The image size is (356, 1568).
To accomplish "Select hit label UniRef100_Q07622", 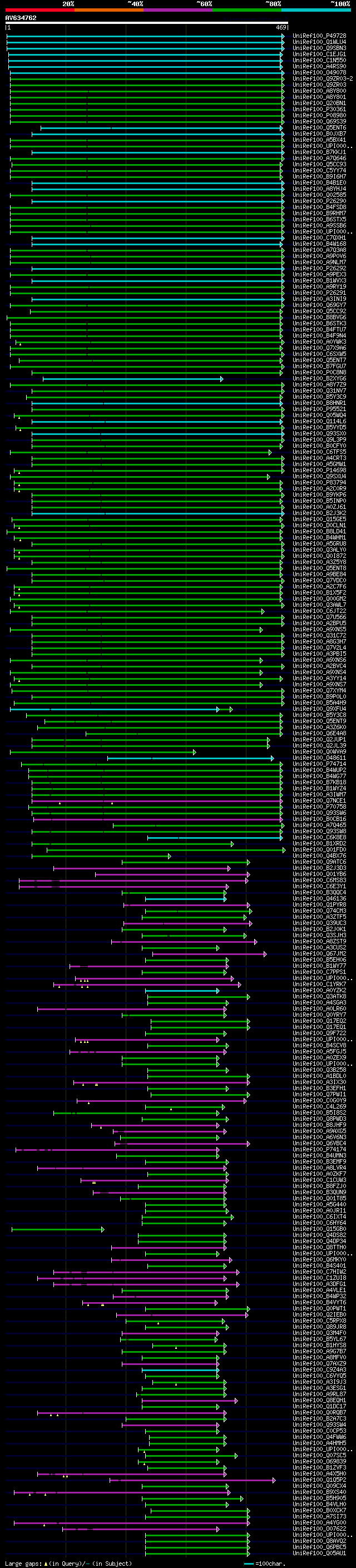I will coord(319,1529).
